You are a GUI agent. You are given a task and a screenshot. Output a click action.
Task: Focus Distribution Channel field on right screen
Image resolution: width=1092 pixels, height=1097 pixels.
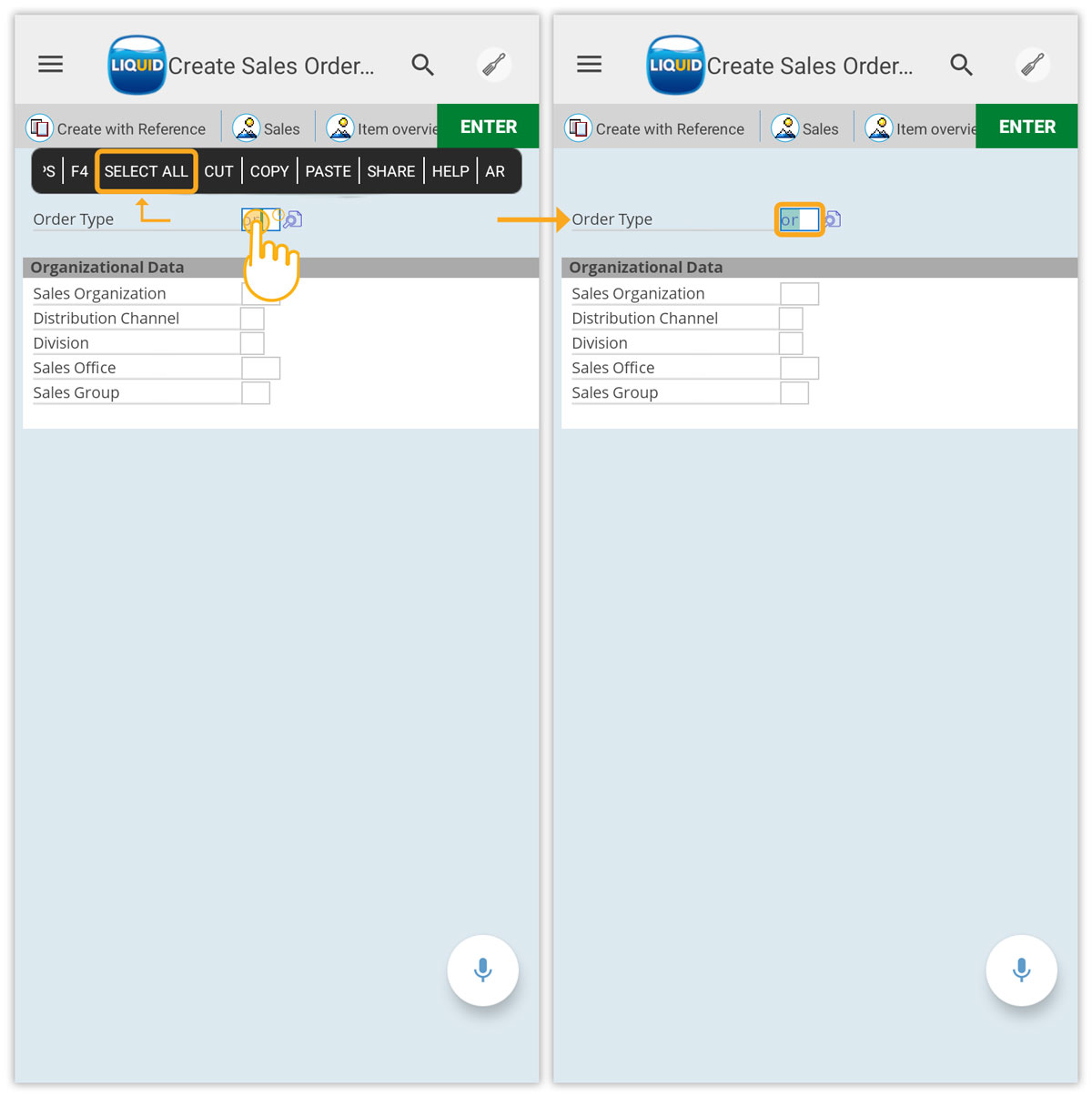[791, 319]
